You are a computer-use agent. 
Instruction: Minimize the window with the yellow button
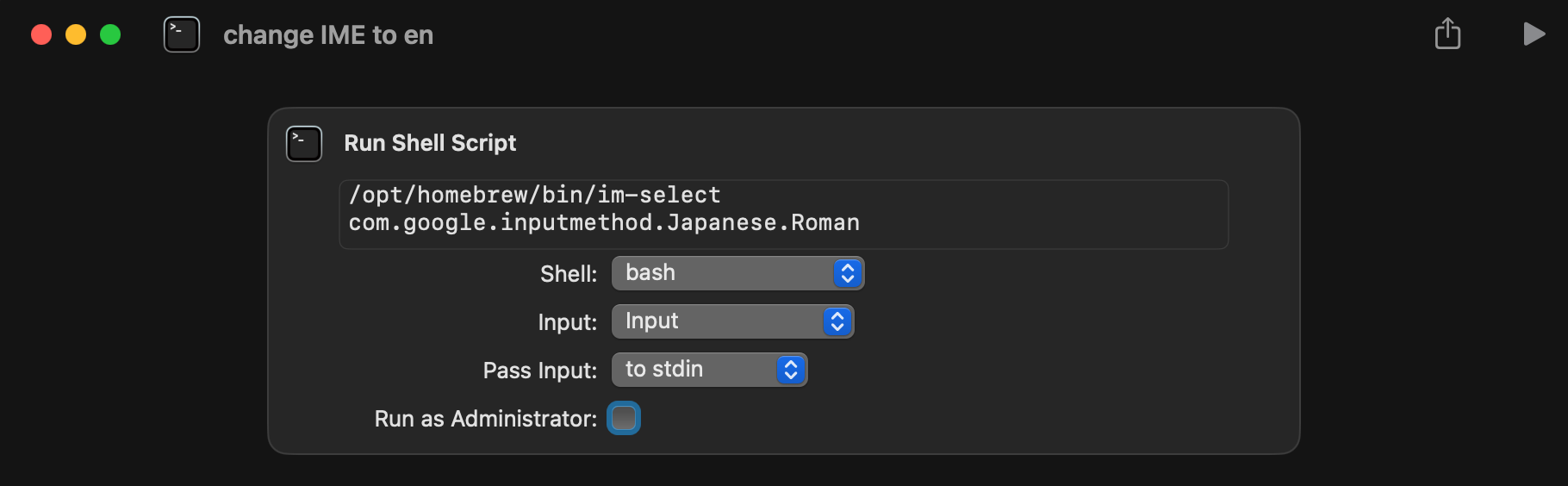(x=76, y=34)
